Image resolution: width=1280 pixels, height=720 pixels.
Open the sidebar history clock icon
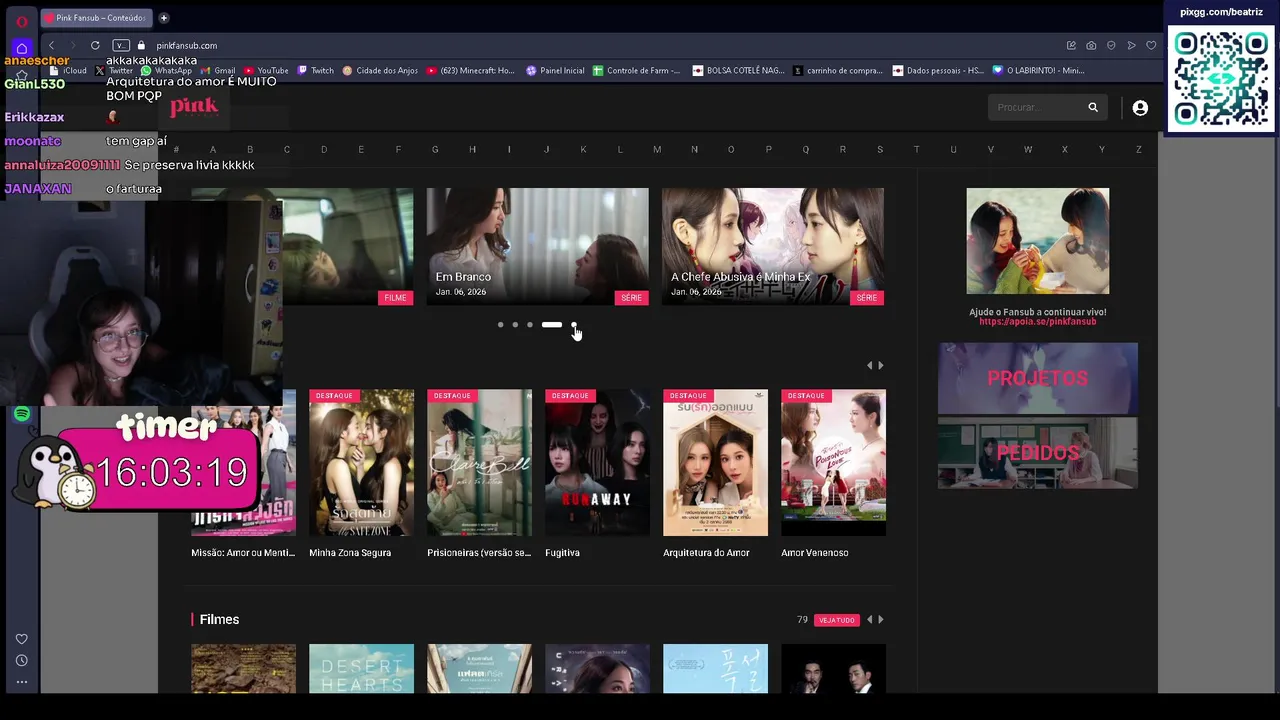pyautogui.click(x=21, y=660)
